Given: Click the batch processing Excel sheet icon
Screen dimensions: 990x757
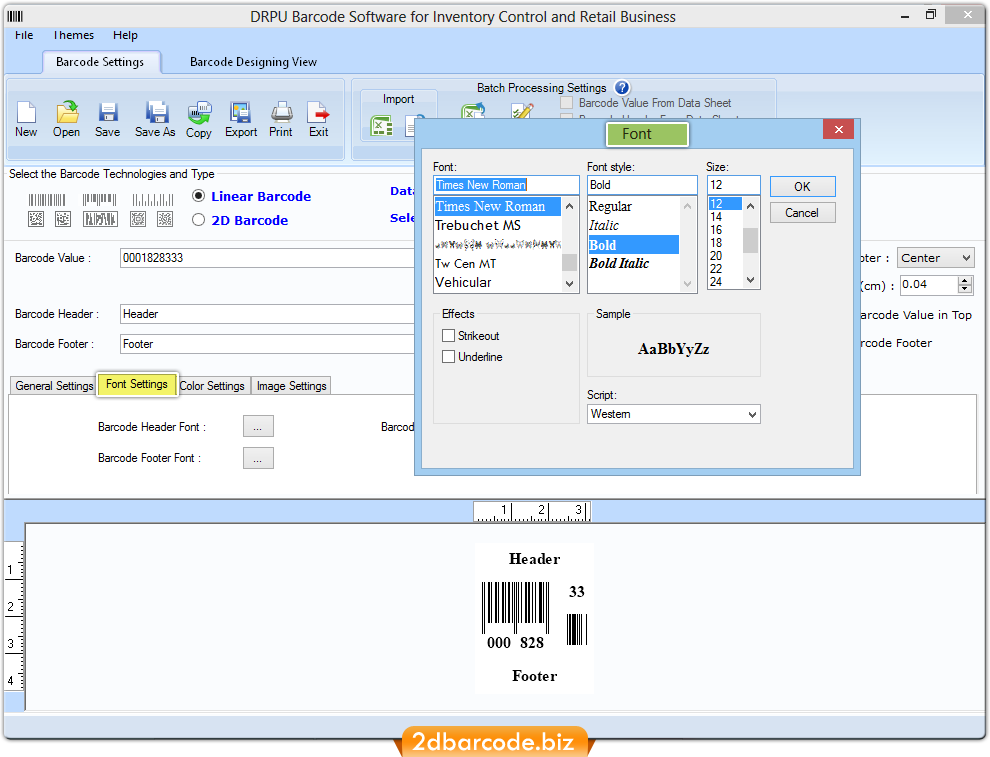Looking at the screenshot, I should pyautogui.click(x=473, y=112).
